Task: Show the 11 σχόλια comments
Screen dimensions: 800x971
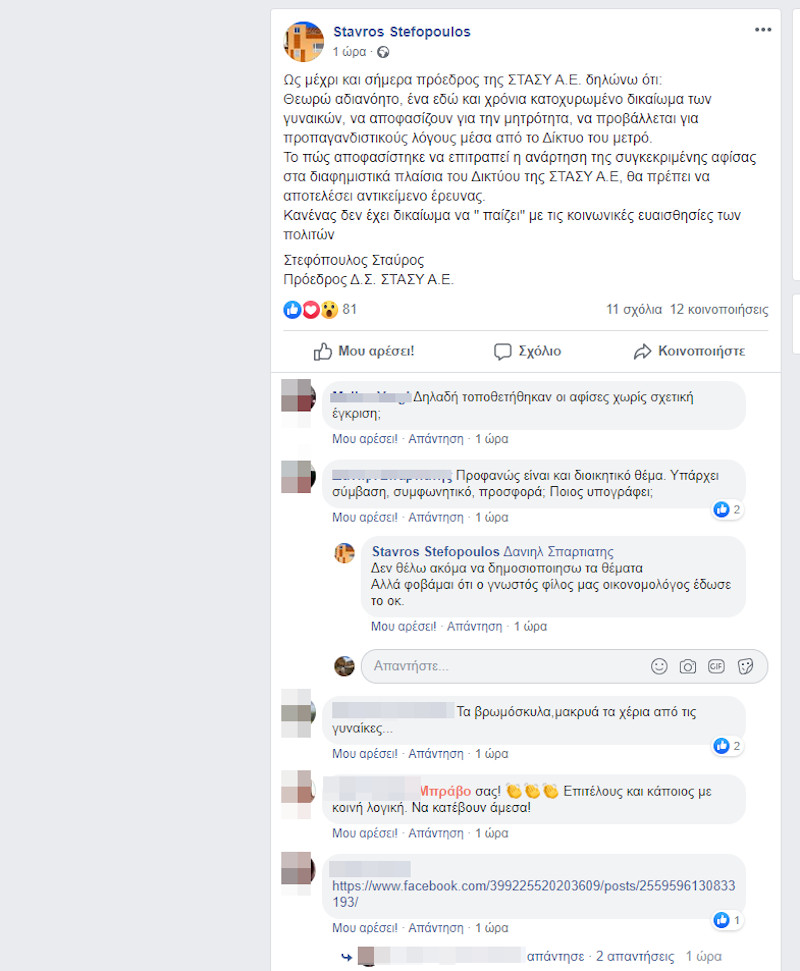Action: coord(634,309)
